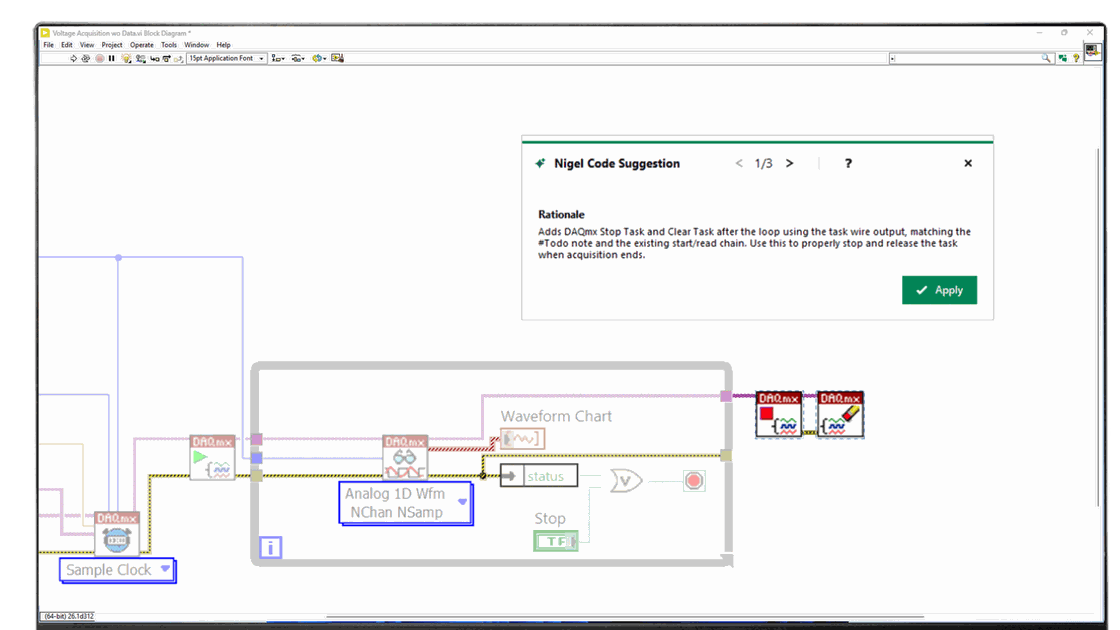The height and width of the screenshot is (630, 1120).
Task: Open the Help menu
Action: 224,45
